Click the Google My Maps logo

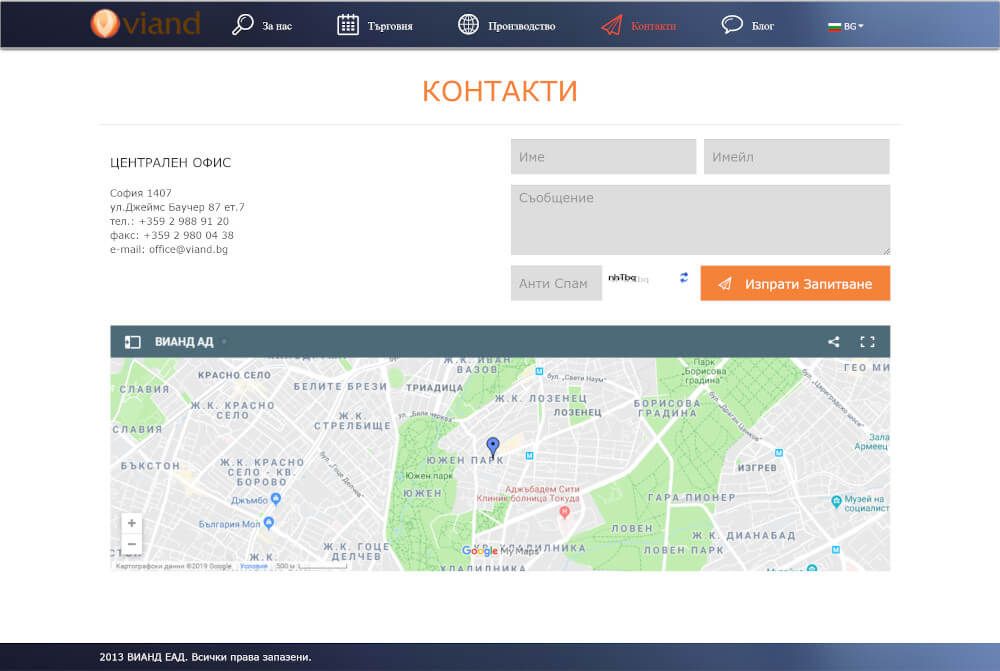tap(501, 550)
